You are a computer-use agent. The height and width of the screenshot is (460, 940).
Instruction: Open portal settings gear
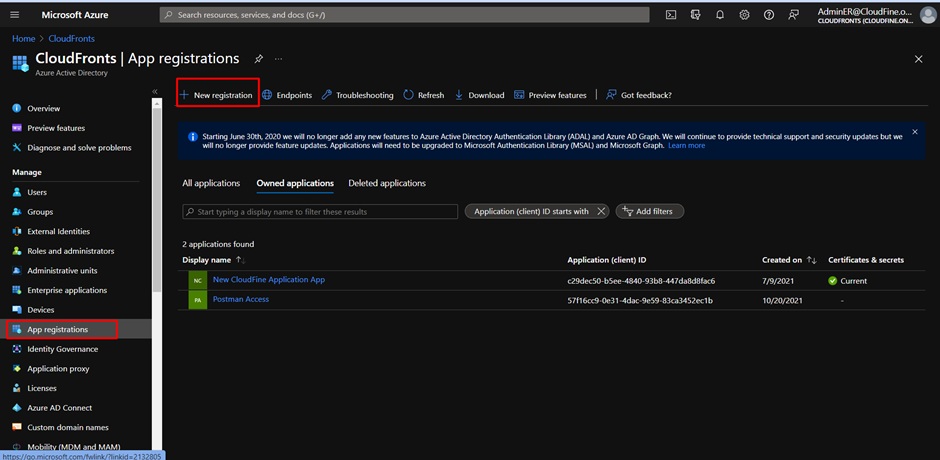coord(745,15)
